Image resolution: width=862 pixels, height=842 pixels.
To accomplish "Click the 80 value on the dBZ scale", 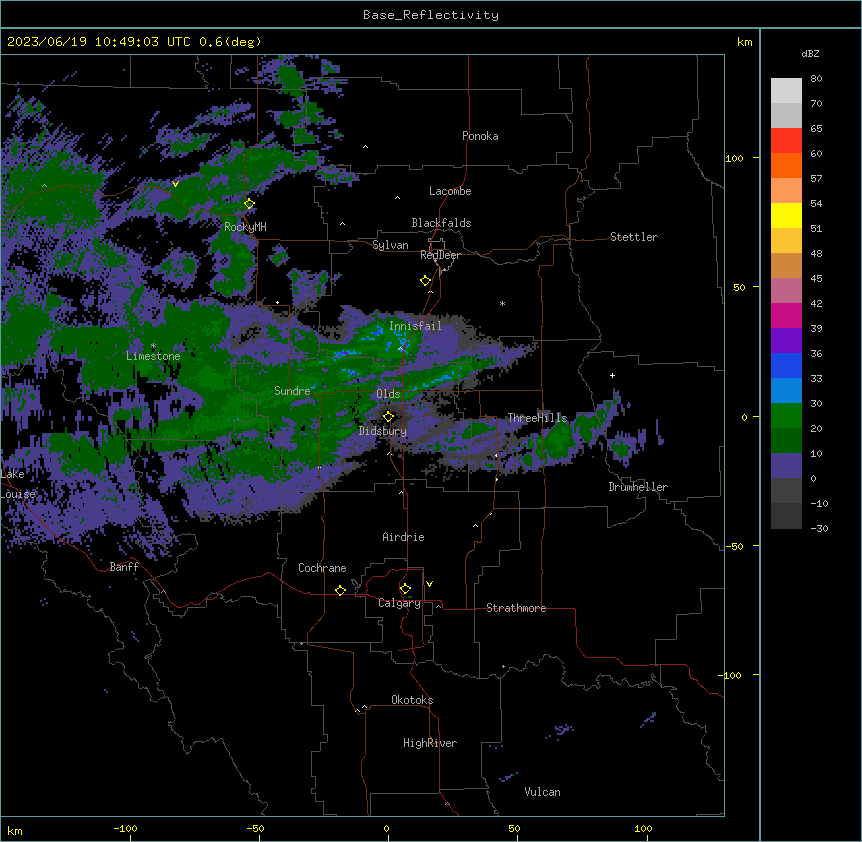I will click(816, 79).
